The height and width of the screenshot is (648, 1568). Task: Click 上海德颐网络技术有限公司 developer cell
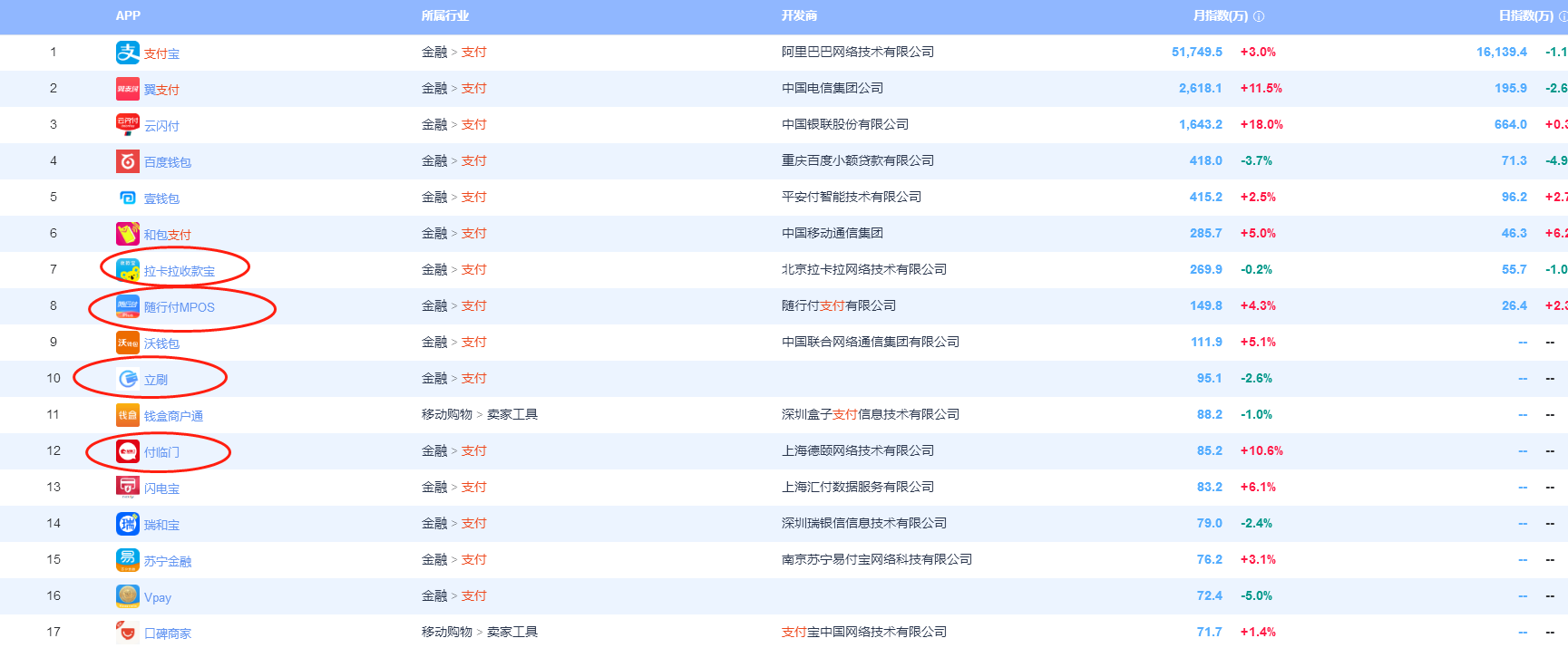click(858, 450)
